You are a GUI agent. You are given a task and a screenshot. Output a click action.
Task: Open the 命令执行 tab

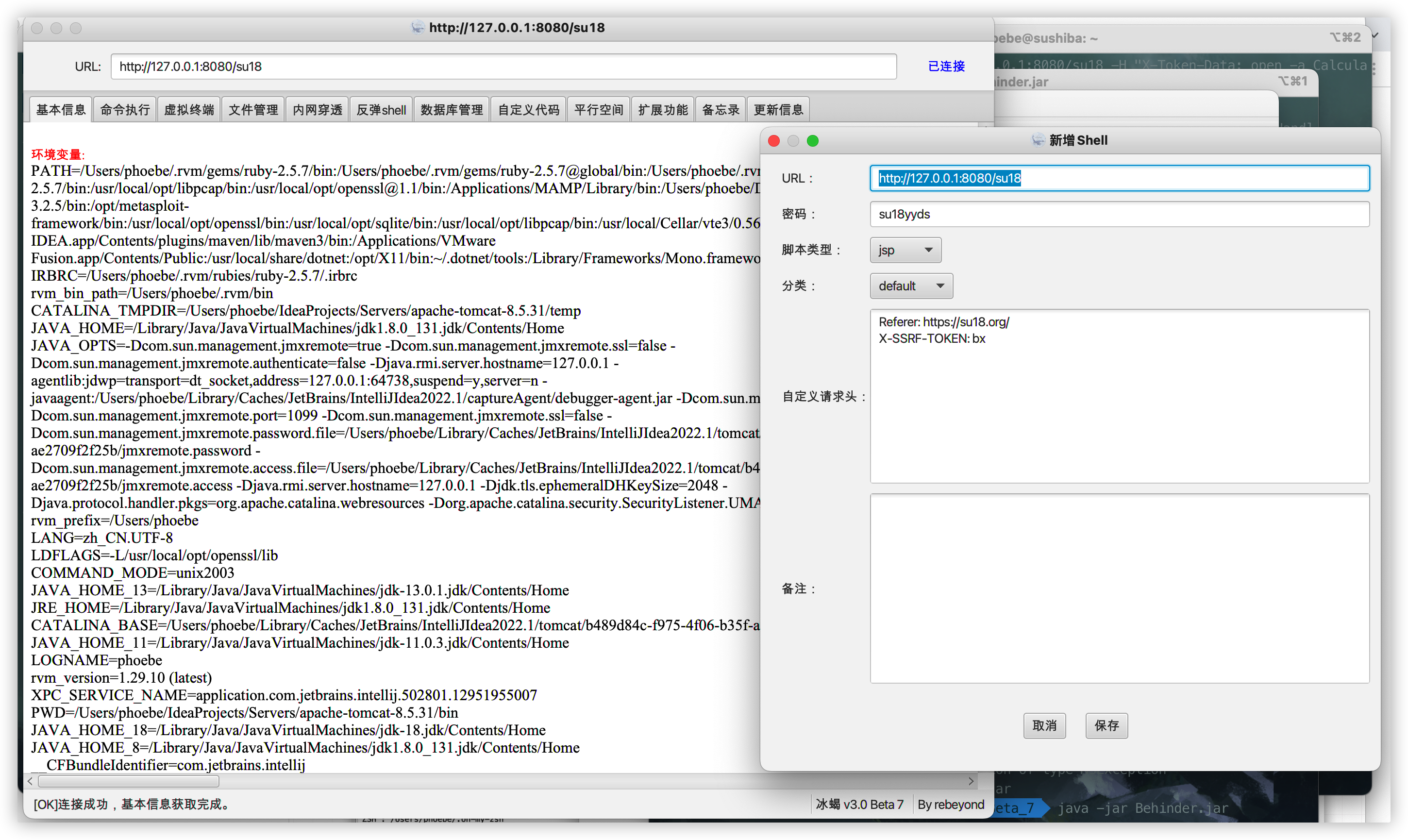[124, 110]
